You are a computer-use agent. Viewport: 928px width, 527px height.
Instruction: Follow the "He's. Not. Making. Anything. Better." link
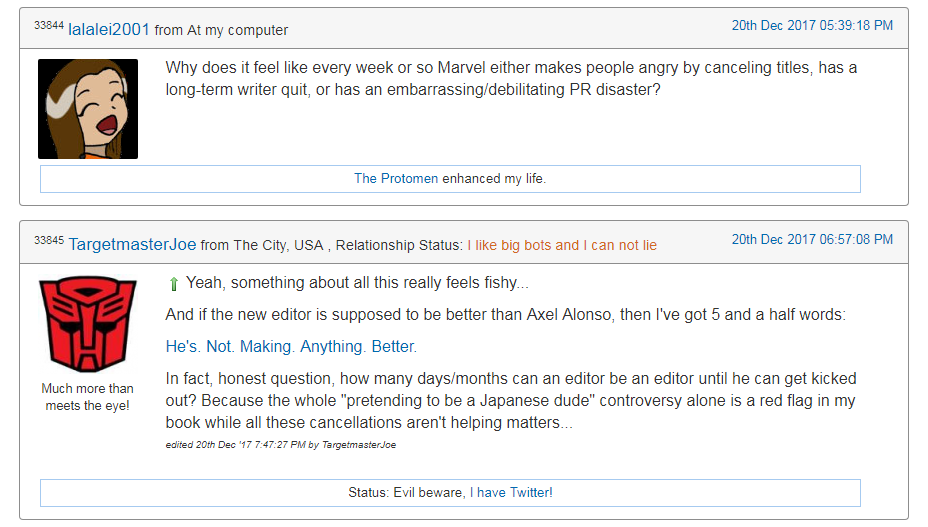pos(291,346)
